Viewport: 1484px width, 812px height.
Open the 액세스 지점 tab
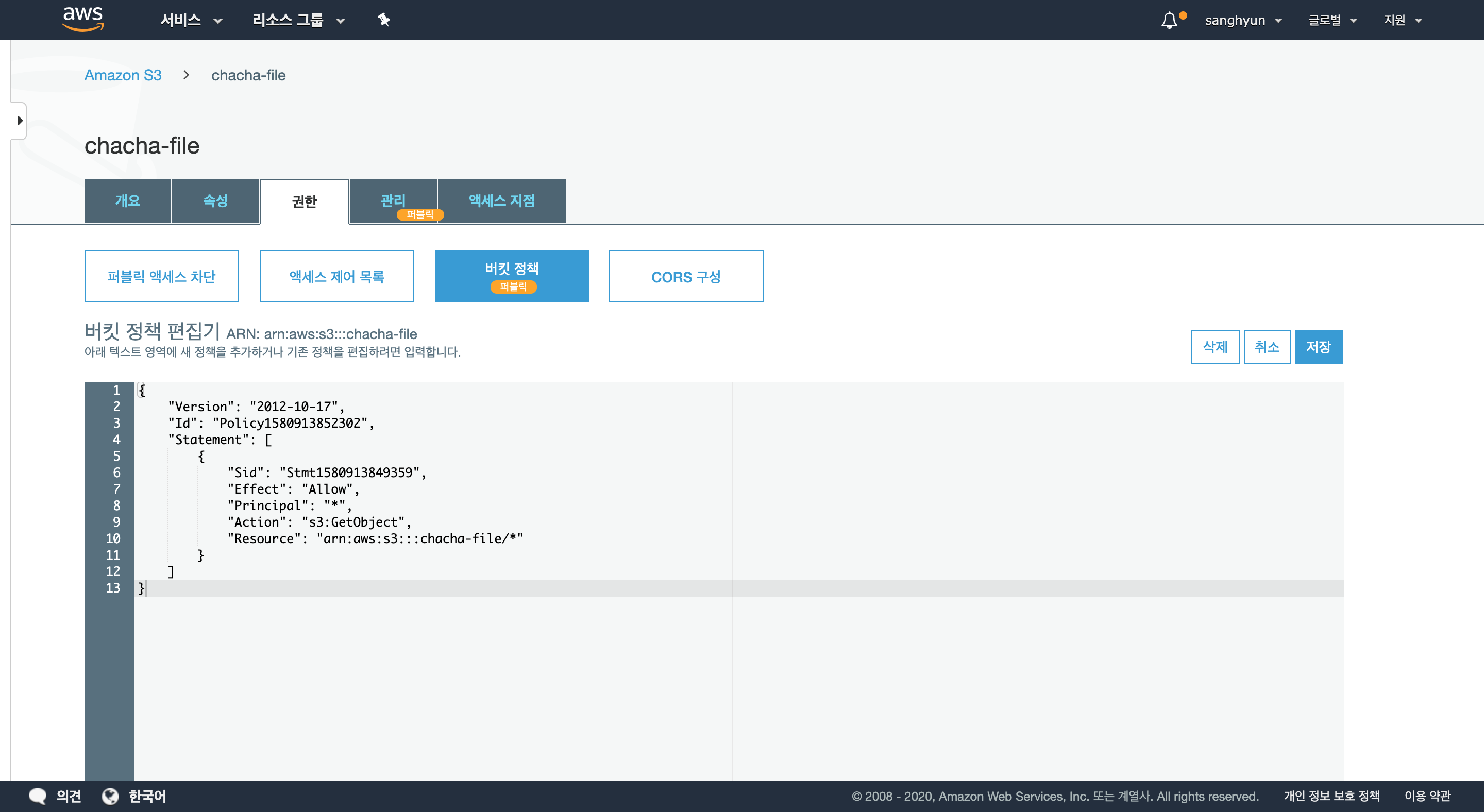pos(501,200)
